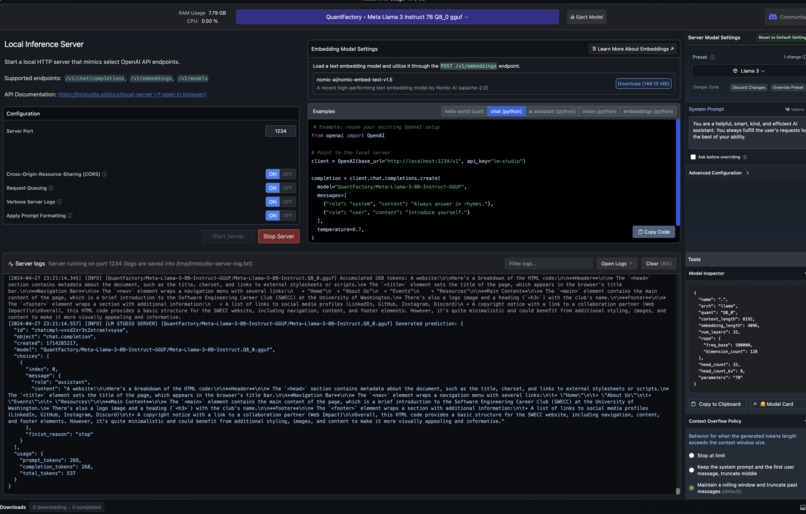The height and width of the screenshot is (514, 806).
Task: Click the 1 change indicator link
Action: (x=793, y=57)
